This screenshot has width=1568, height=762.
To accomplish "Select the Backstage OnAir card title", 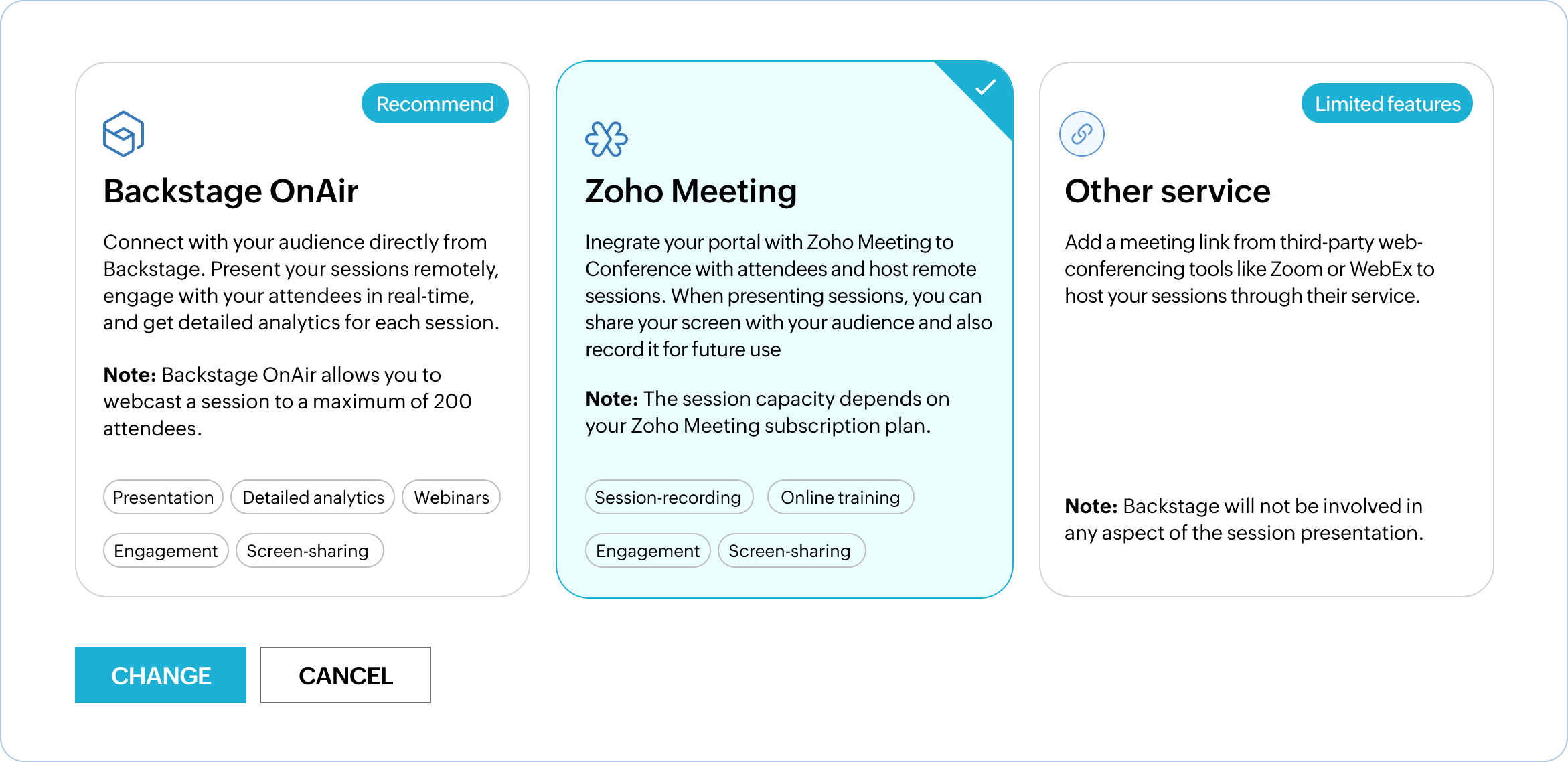I will [230, 192].
